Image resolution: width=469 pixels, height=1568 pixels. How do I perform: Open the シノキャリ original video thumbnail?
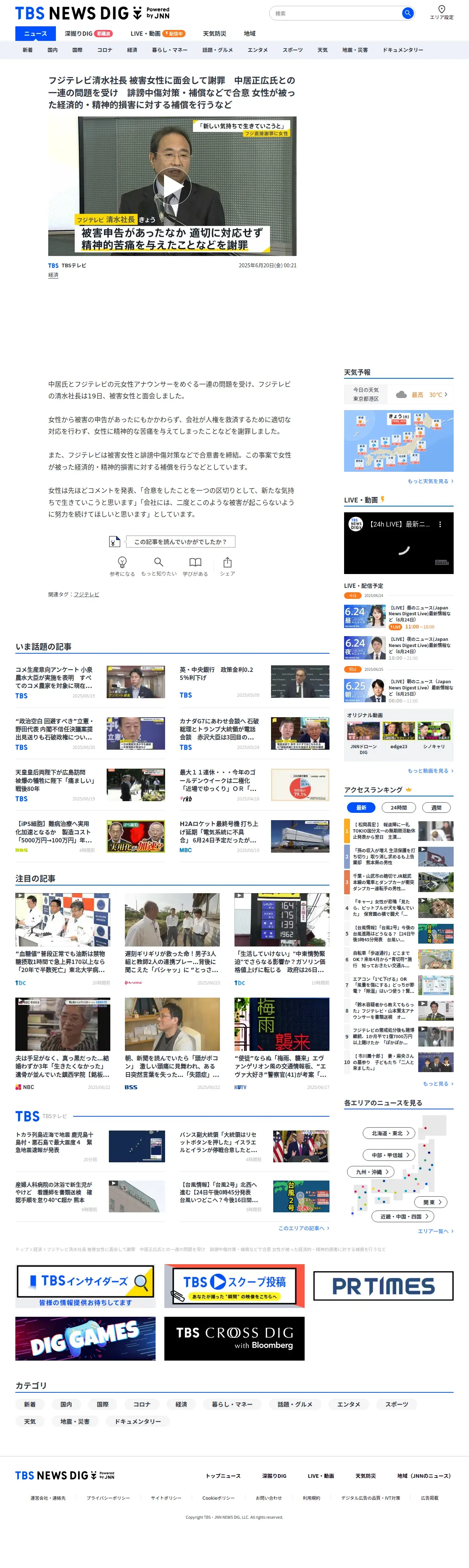434,730
